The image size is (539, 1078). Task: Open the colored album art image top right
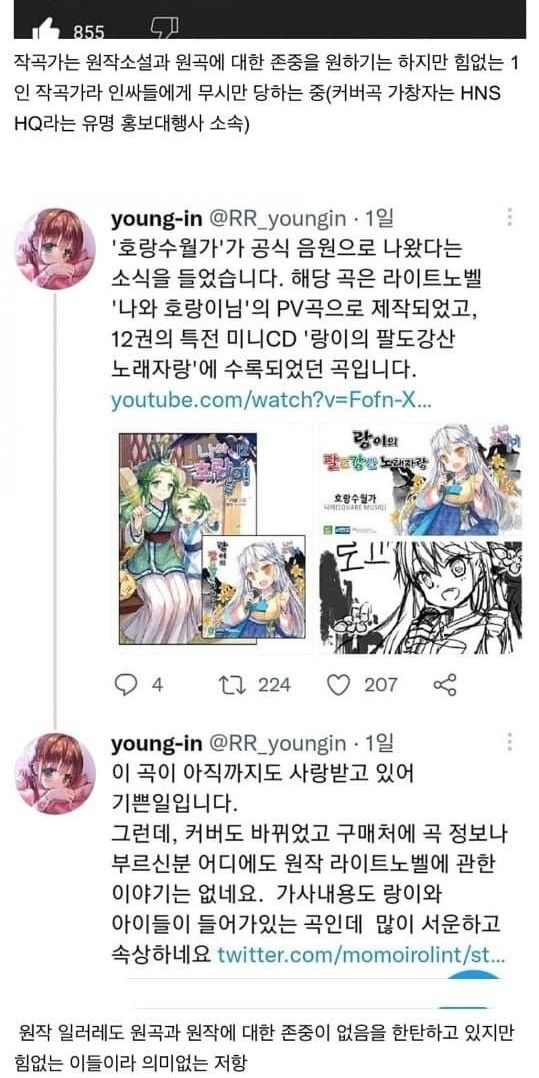[x=419, y=480]
